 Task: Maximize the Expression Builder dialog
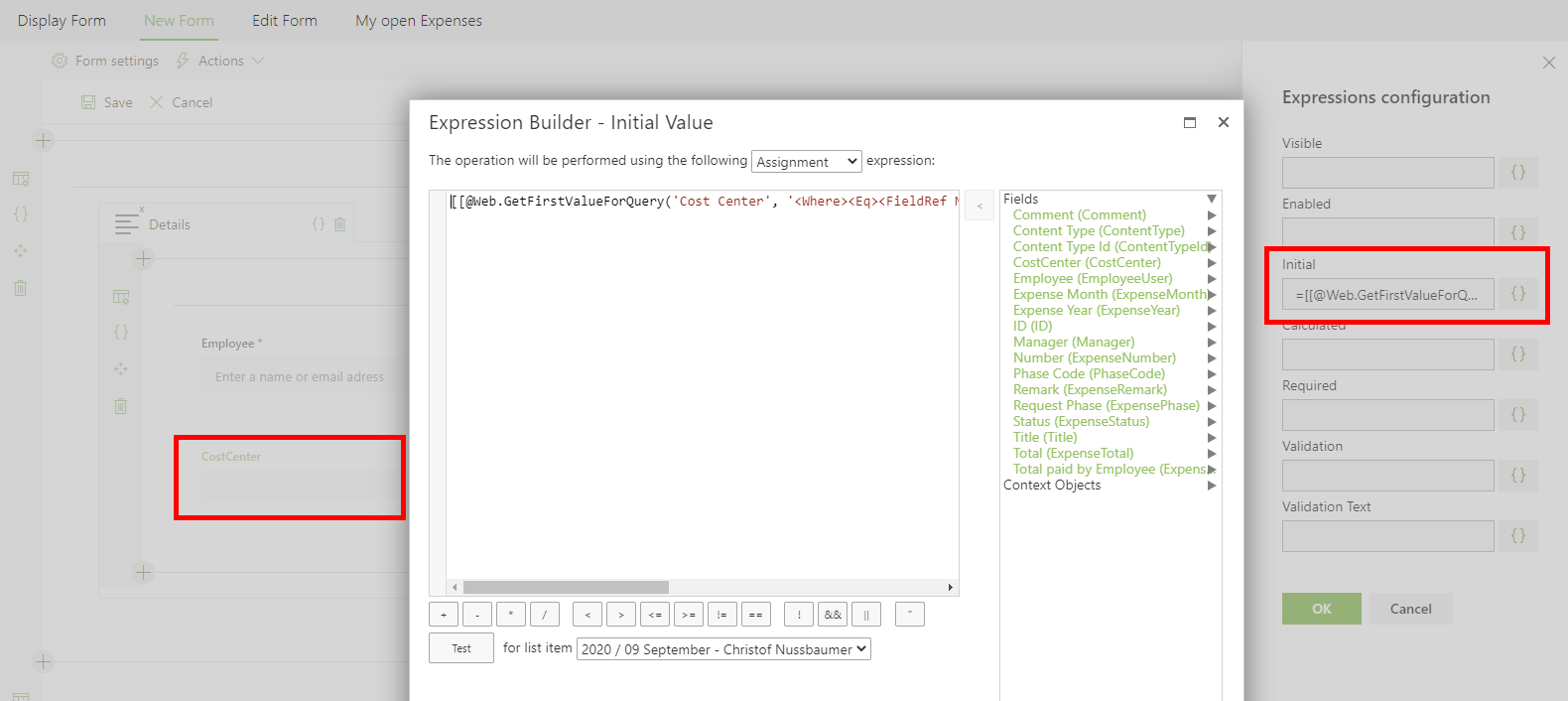[1190, 122]
